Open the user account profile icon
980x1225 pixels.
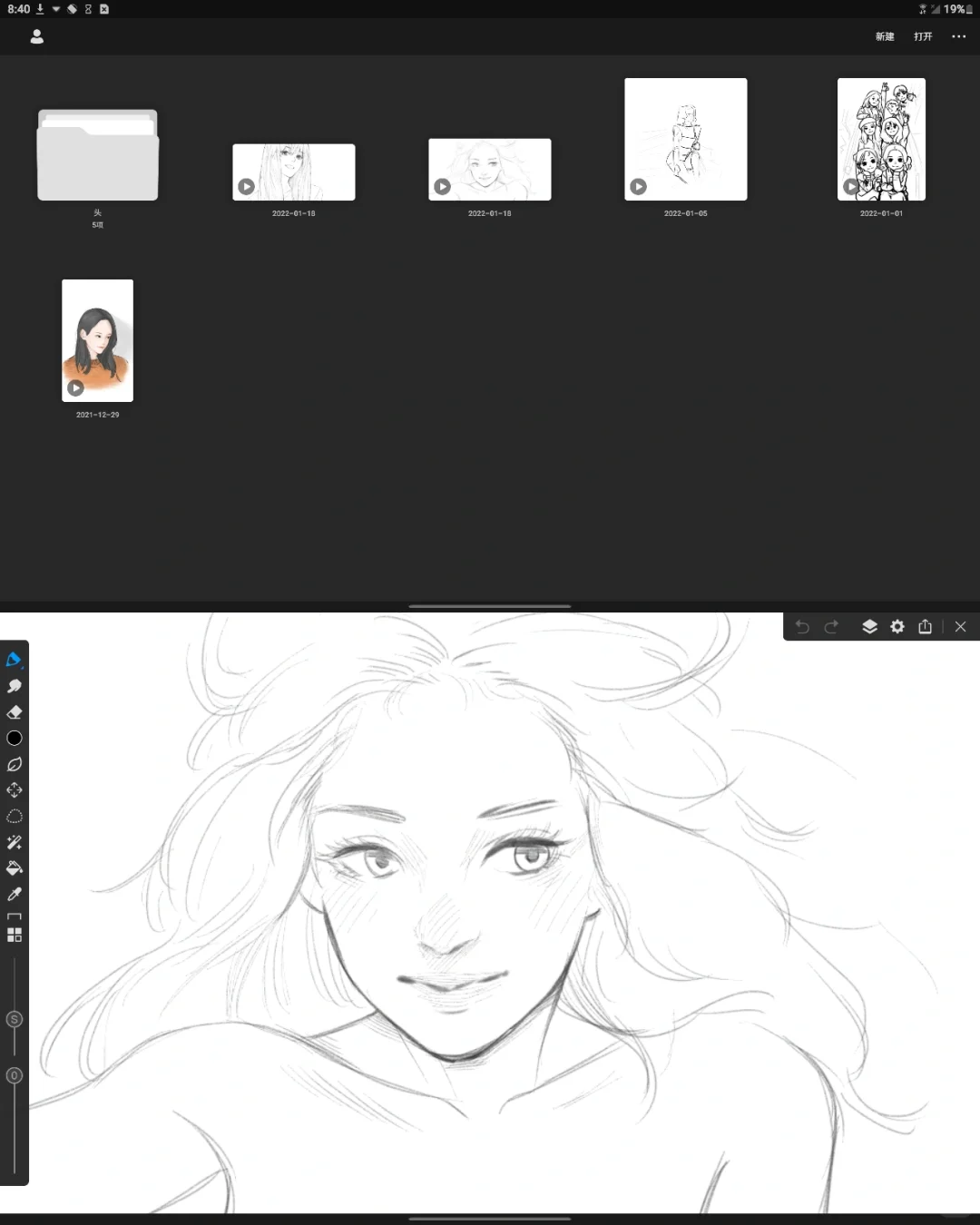[37, 36]
